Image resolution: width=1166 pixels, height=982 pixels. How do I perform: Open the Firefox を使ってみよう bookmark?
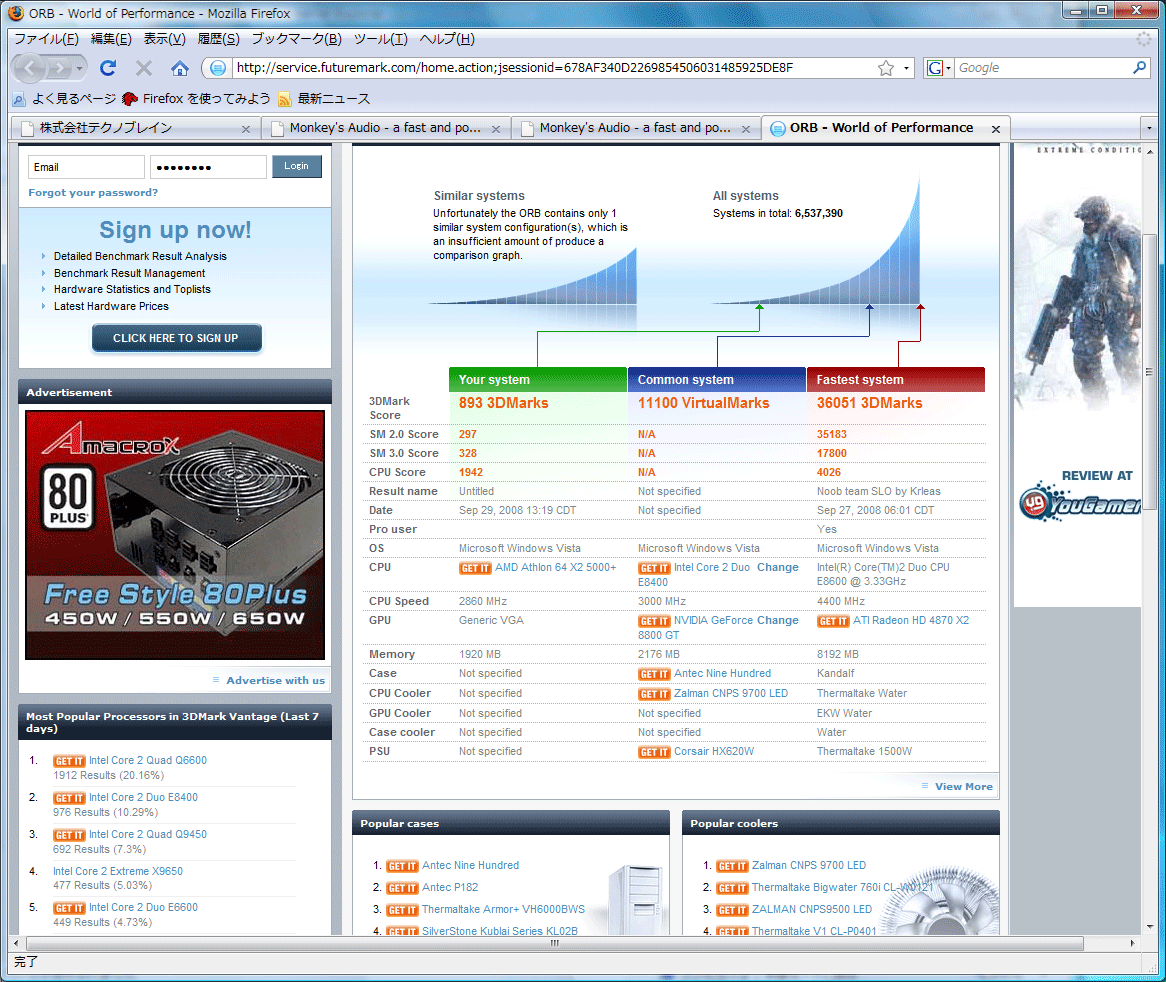pos(196,99)
